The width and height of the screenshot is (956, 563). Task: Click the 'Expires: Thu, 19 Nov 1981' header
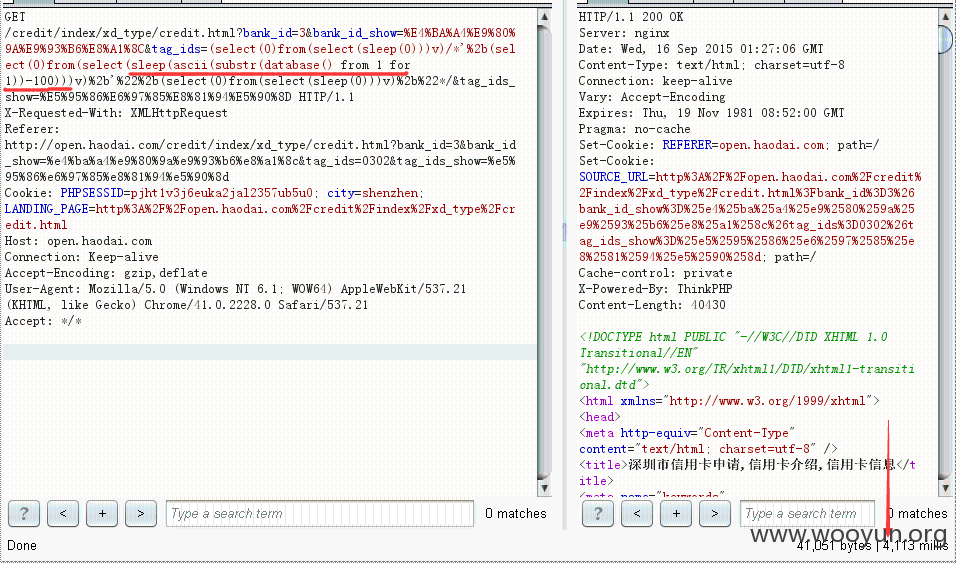712,113
